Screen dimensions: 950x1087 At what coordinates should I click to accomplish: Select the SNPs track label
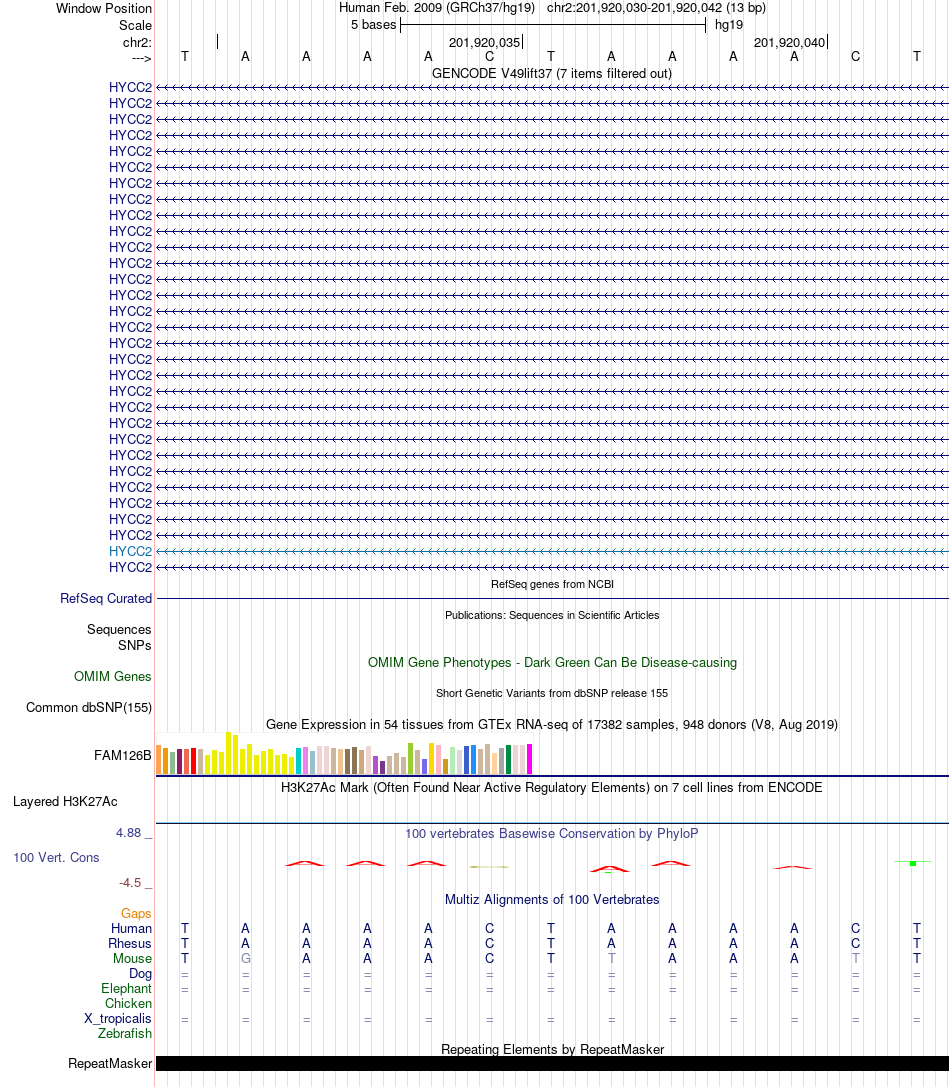pyautogui.click(x=135, y=645)
